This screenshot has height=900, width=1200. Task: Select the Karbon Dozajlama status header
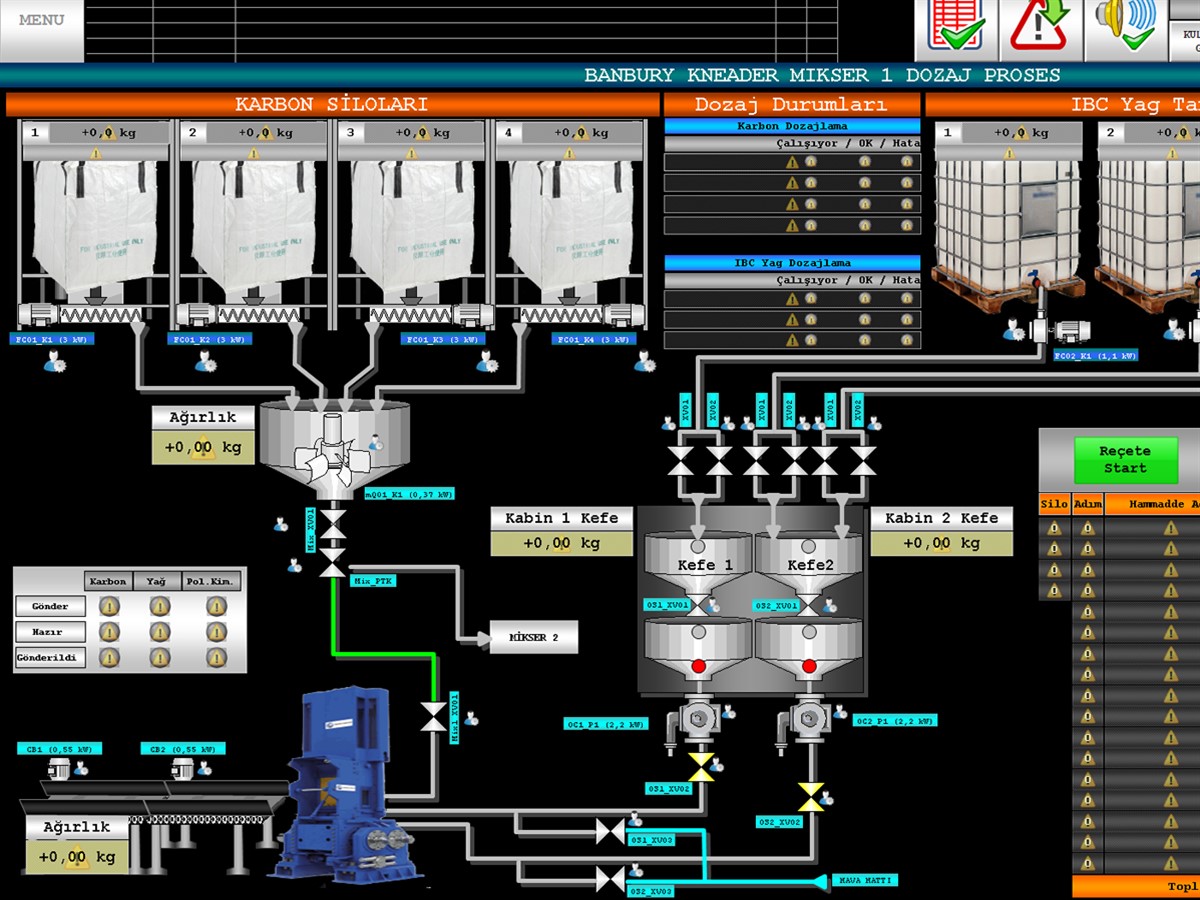[792, 126]
